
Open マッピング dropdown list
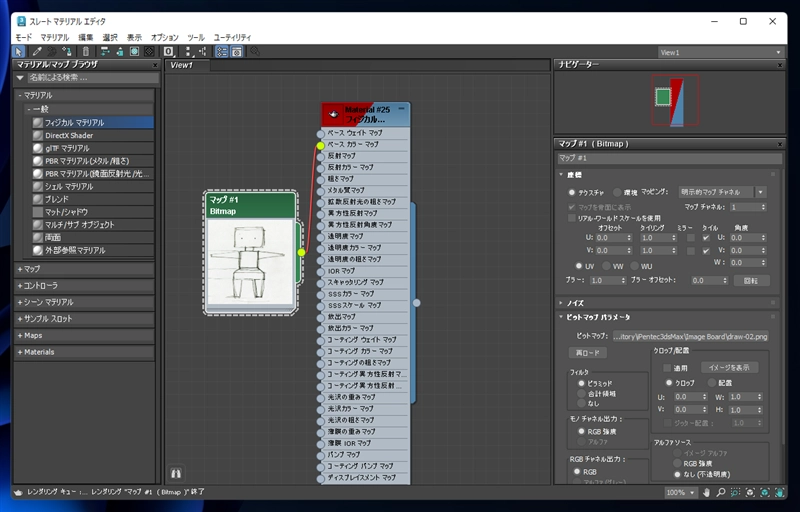[722, 192]
